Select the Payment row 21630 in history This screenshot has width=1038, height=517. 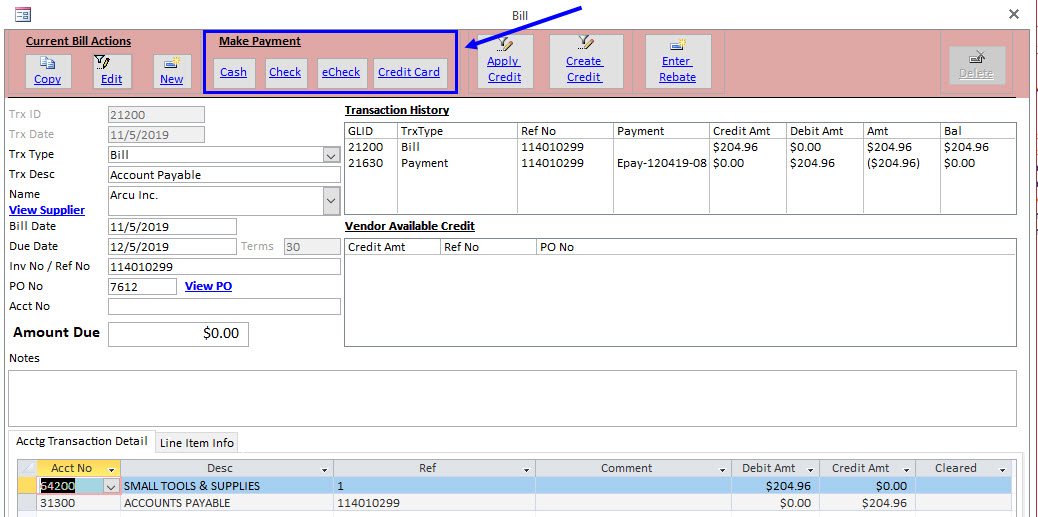coord(681,163)
